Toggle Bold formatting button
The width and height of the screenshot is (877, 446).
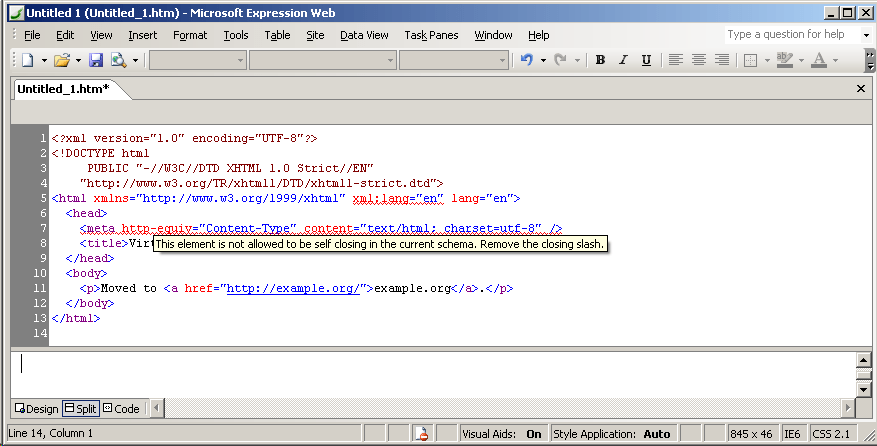(x=600, y=60)
